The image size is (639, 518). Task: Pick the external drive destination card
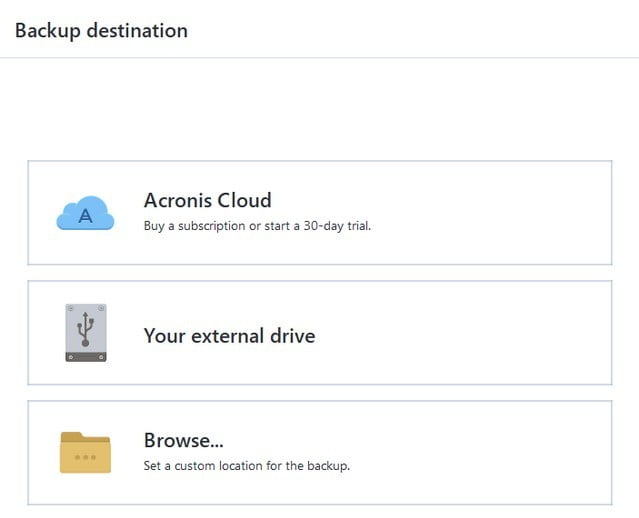point(320,333)
